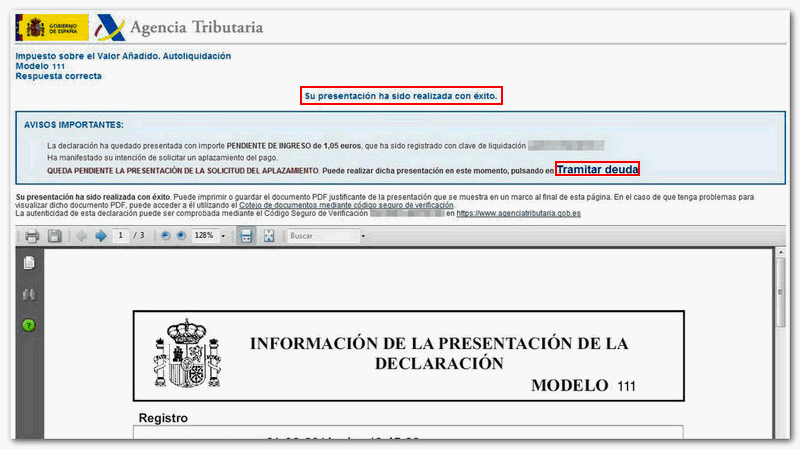
Task: Zoom out with the minus button
Action: (165, 236)
